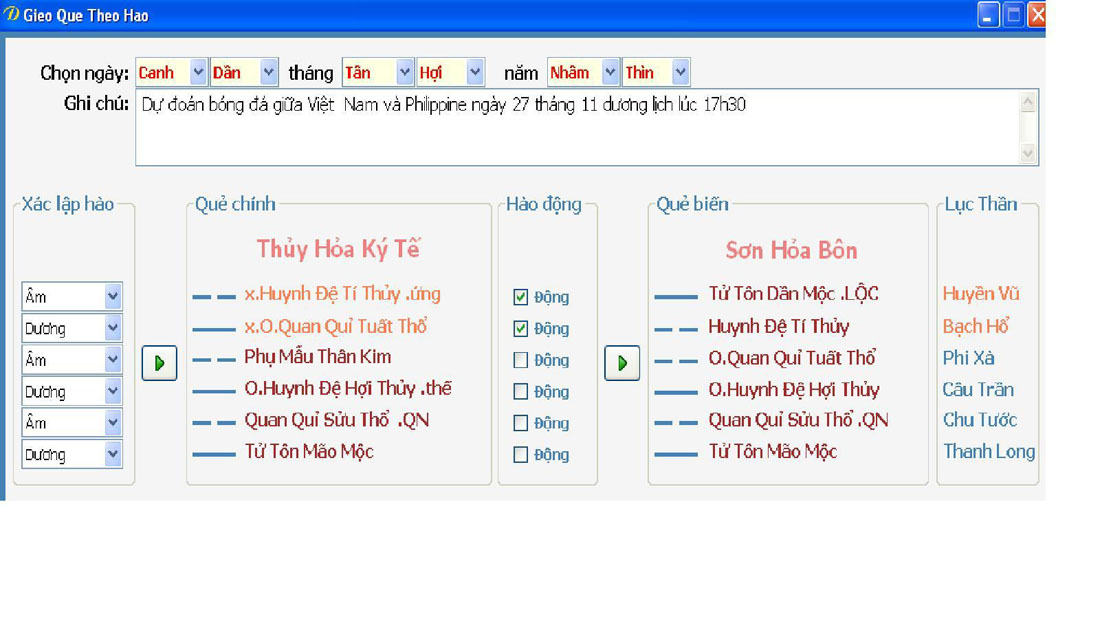Open the Nhâm year stem dropdown
1100x619 pixels.
click(610, 72)
